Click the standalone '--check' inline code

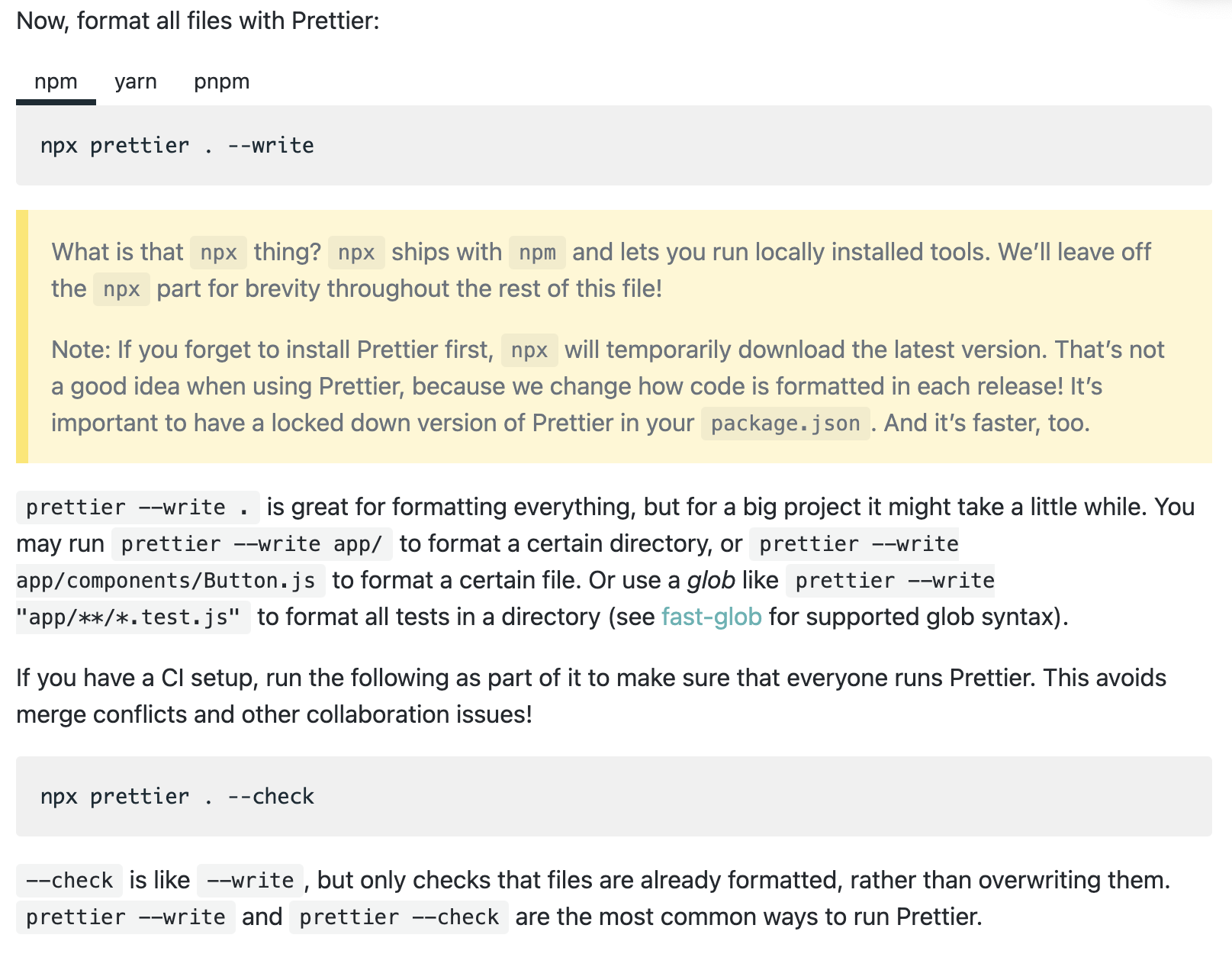(x=69, y=881)
